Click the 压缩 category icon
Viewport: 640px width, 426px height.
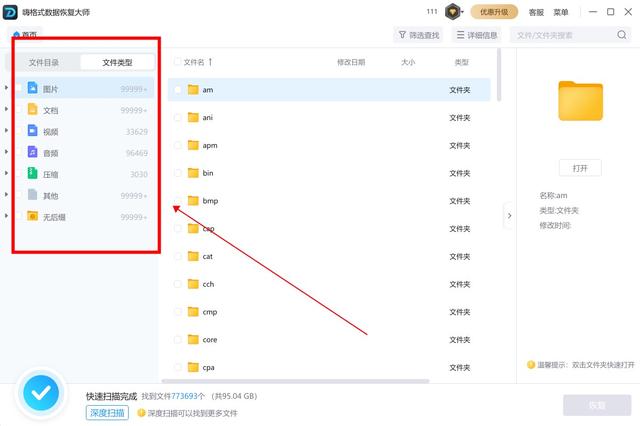pos(32,173)
